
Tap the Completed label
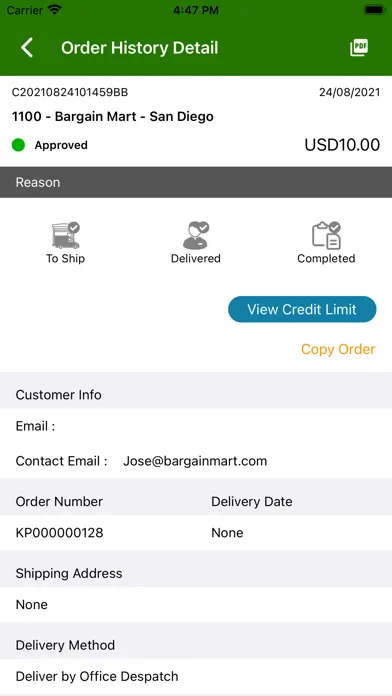click(x=326, y=258)
